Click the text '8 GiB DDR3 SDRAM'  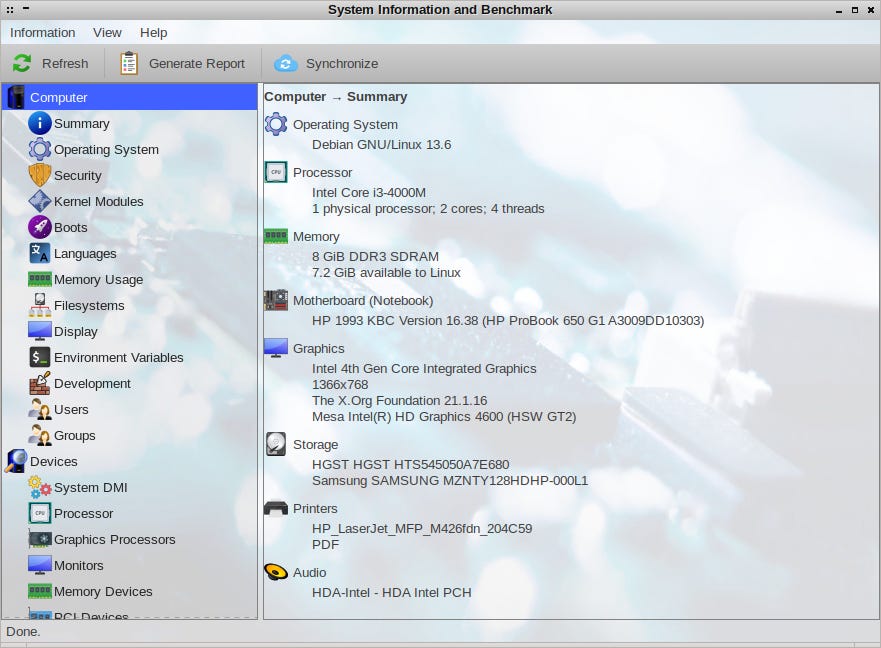tap(375, 256)
